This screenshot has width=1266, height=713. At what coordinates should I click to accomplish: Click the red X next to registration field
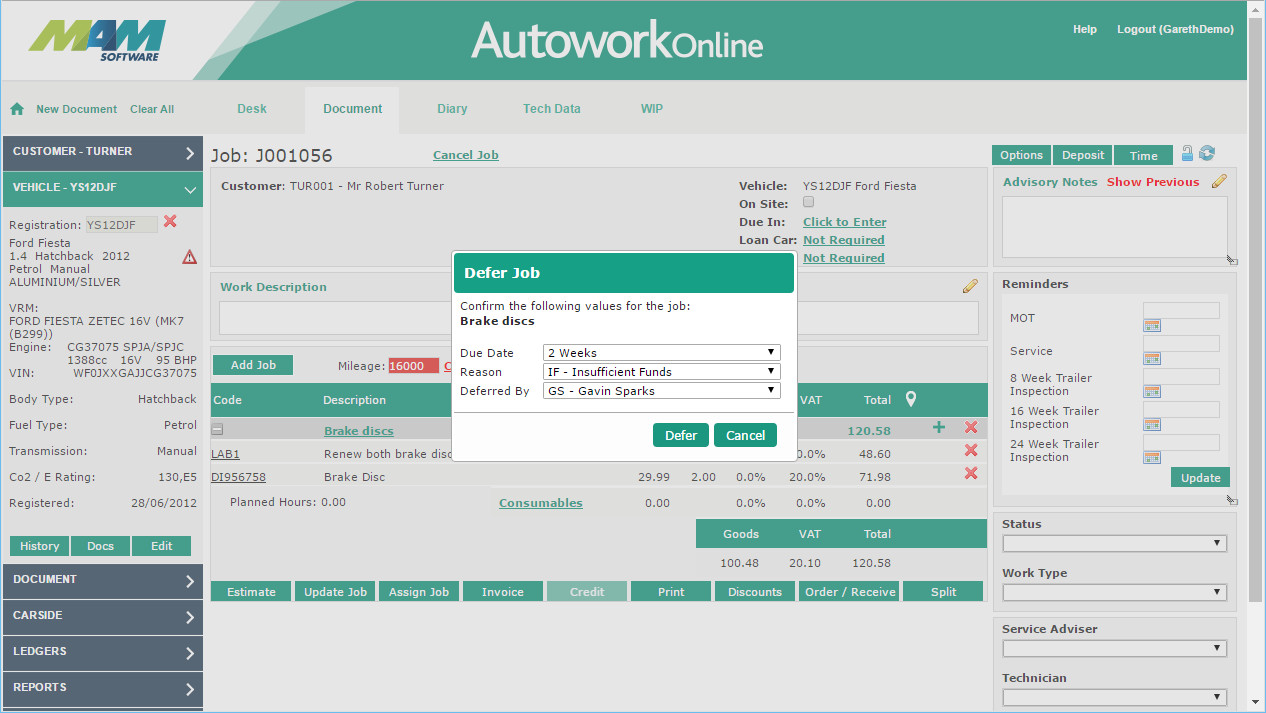coord(170,222)
